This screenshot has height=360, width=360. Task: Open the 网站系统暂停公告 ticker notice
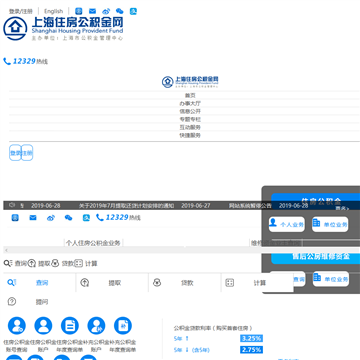(250, 206)
